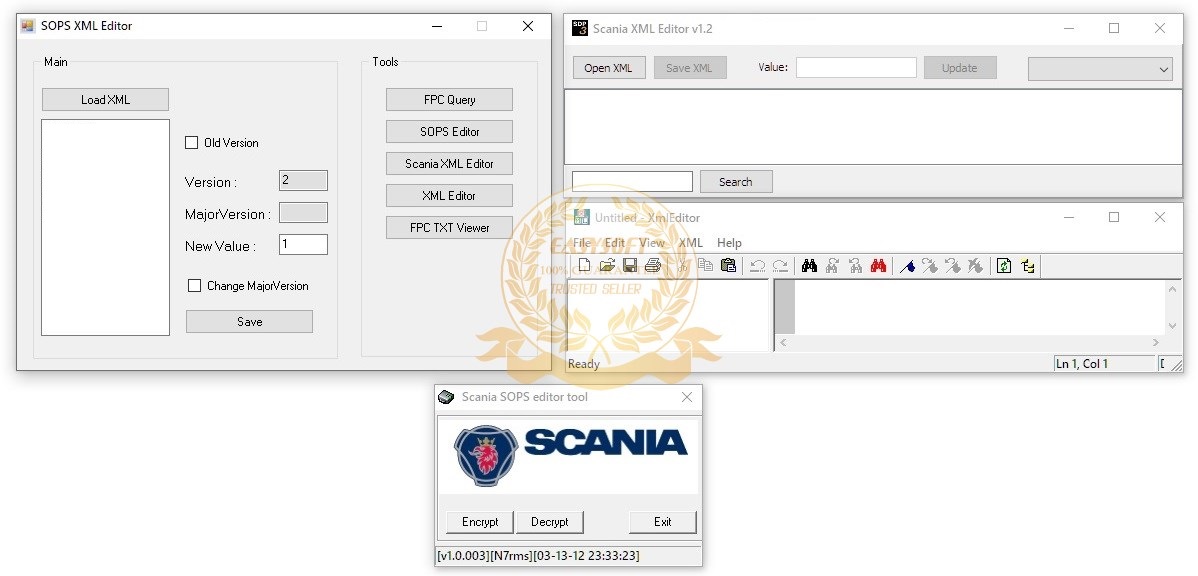Click Decrypt button in SOPS editor tool

pyautogui.click(x=549, y=522)
